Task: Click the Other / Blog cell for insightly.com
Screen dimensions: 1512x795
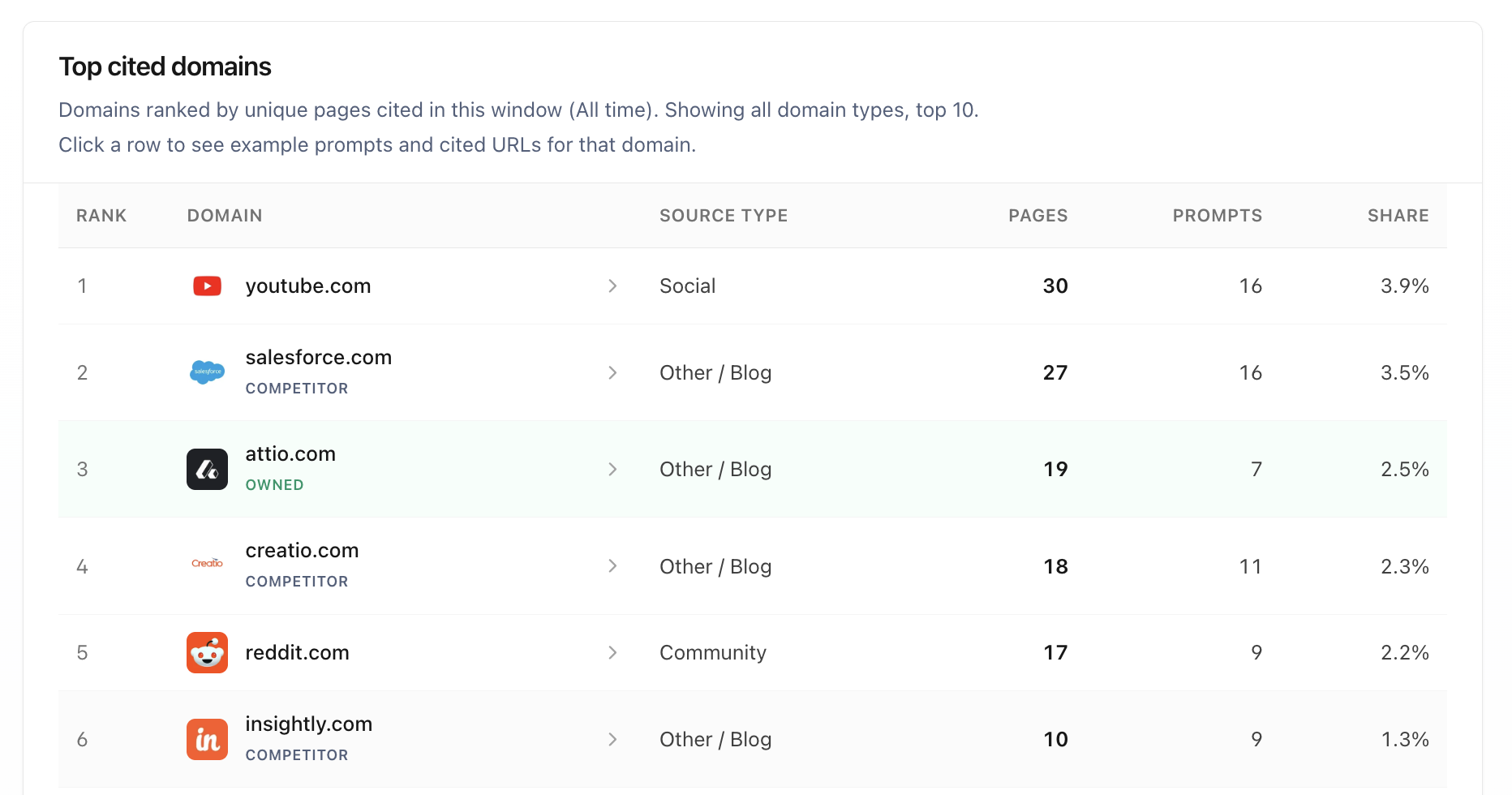Action: click(715, 739)
